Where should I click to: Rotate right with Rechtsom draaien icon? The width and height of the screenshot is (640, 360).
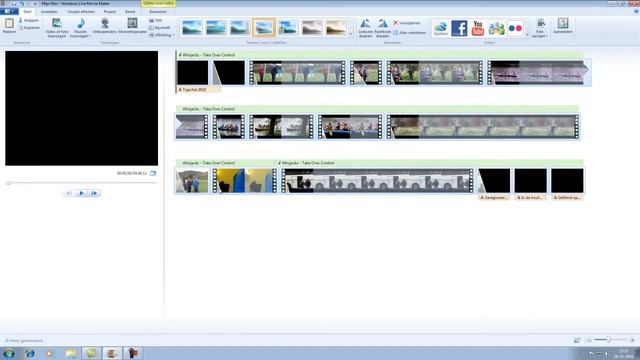click(382, 23)
